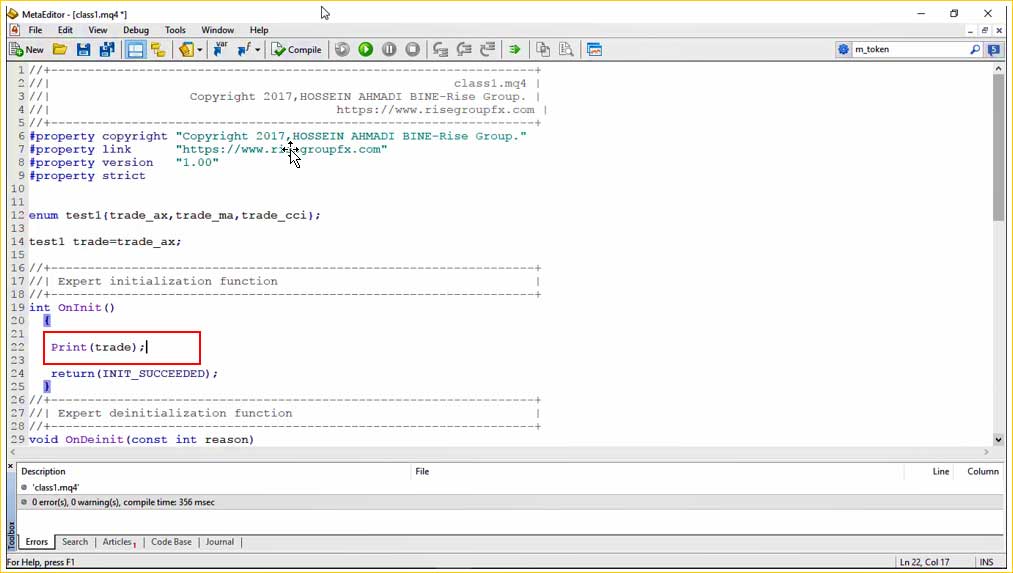Switch to the Journal tab
The width and height of the screenshot is (1013, 573).
(x=220, y=542)
